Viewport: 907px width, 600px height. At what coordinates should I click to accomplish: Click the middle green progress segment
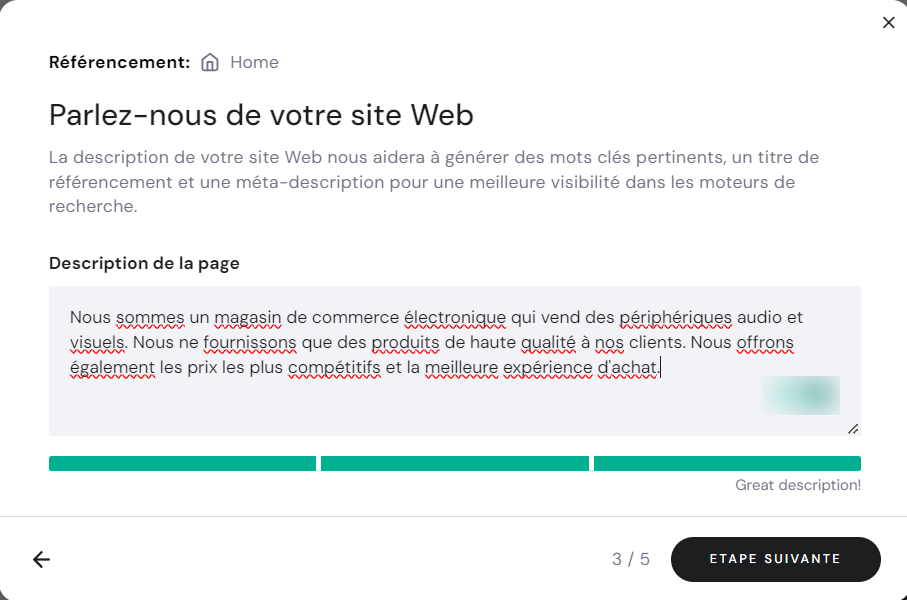[454, 463]
